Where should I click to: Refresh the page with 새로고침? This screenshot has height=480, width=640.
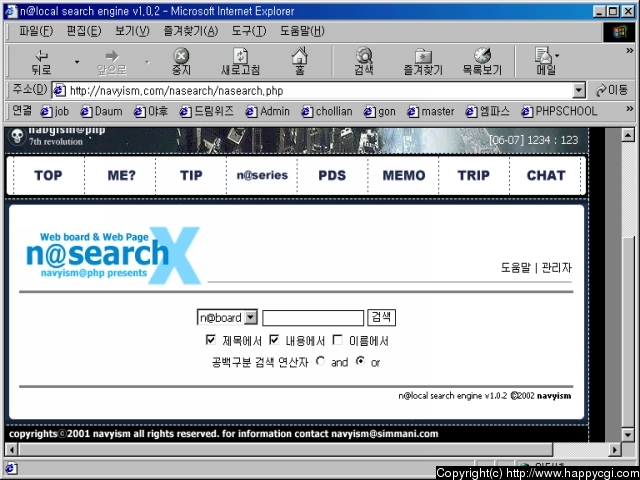pos(240,62)
